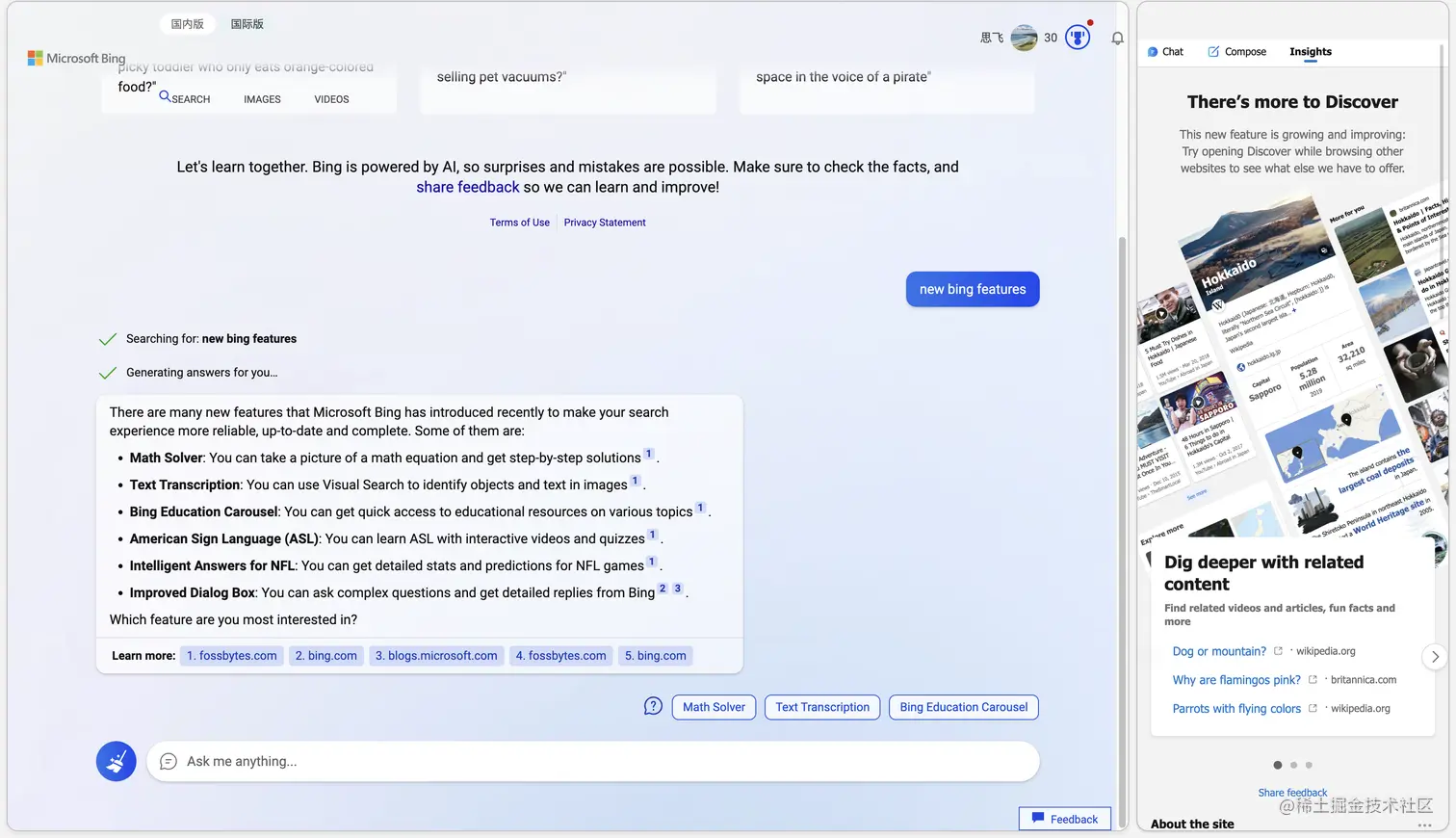Viewport: 1456px width, 838px height.
Task: Open external link icon beside flamingos pink
Action: (1313, 679)
